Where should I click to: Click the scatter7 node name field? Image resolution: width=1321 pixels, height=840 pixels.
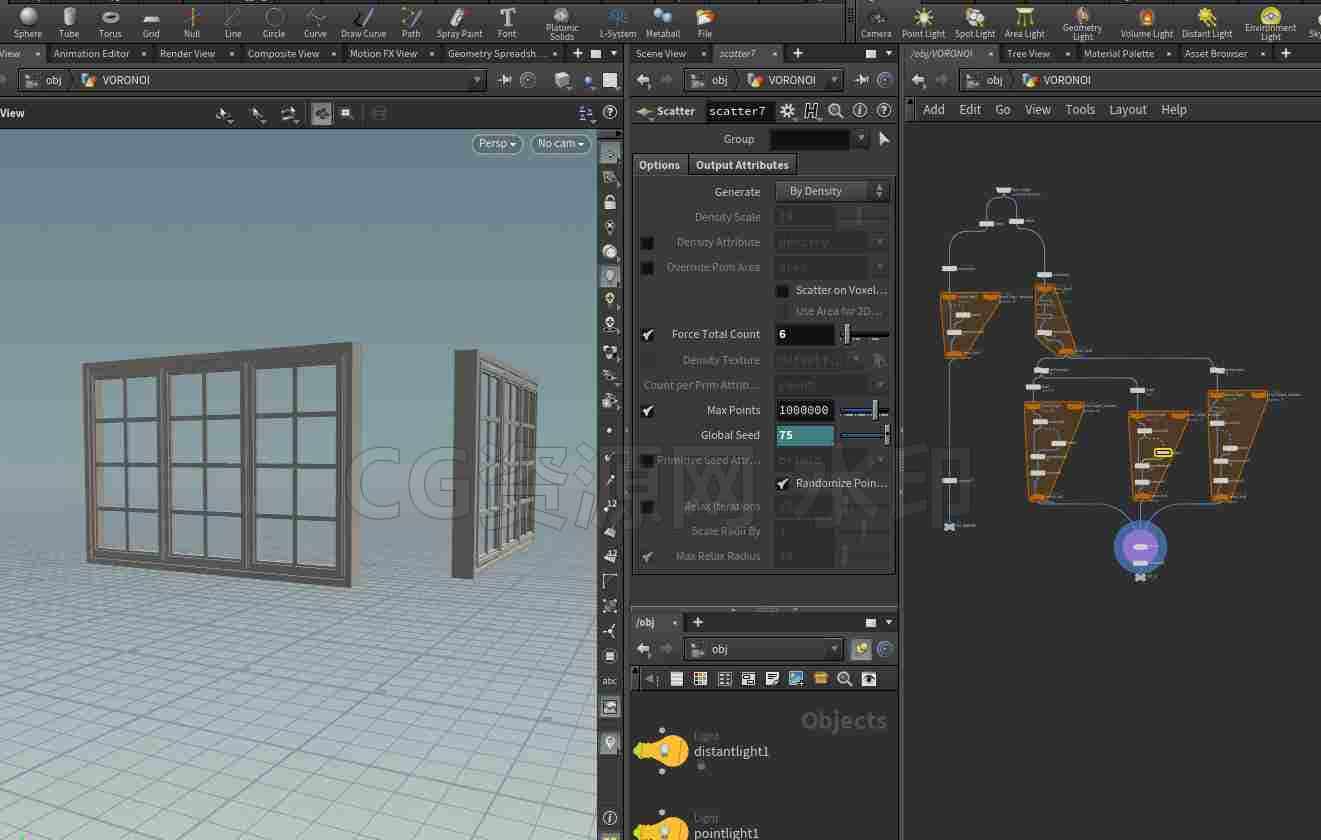(x=738, y=111)
